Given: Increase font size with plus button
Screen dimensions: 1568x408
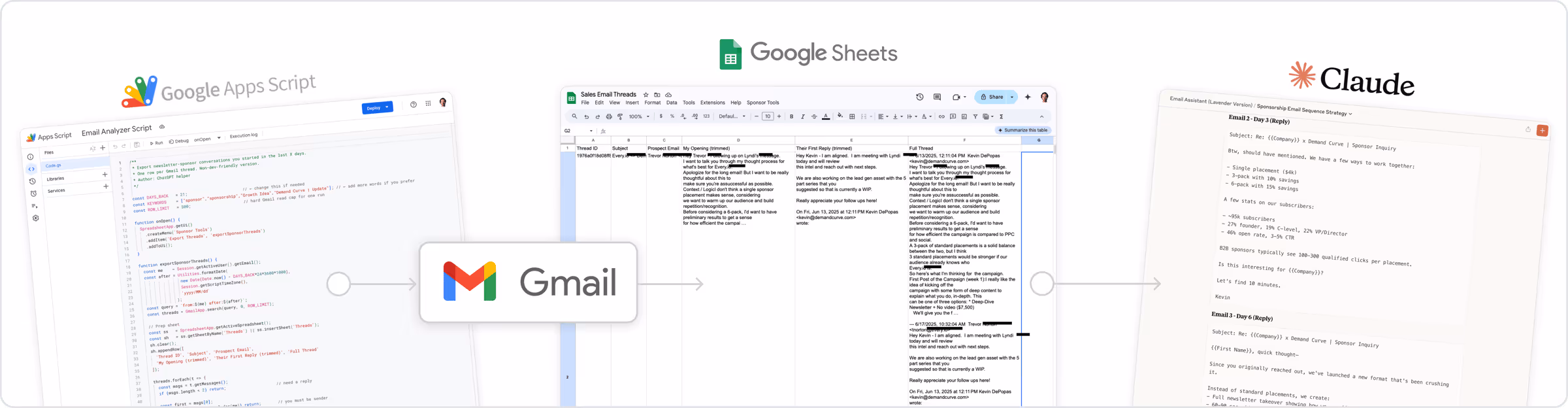Looking at the screenshot, I should click(x=779, y=116).
